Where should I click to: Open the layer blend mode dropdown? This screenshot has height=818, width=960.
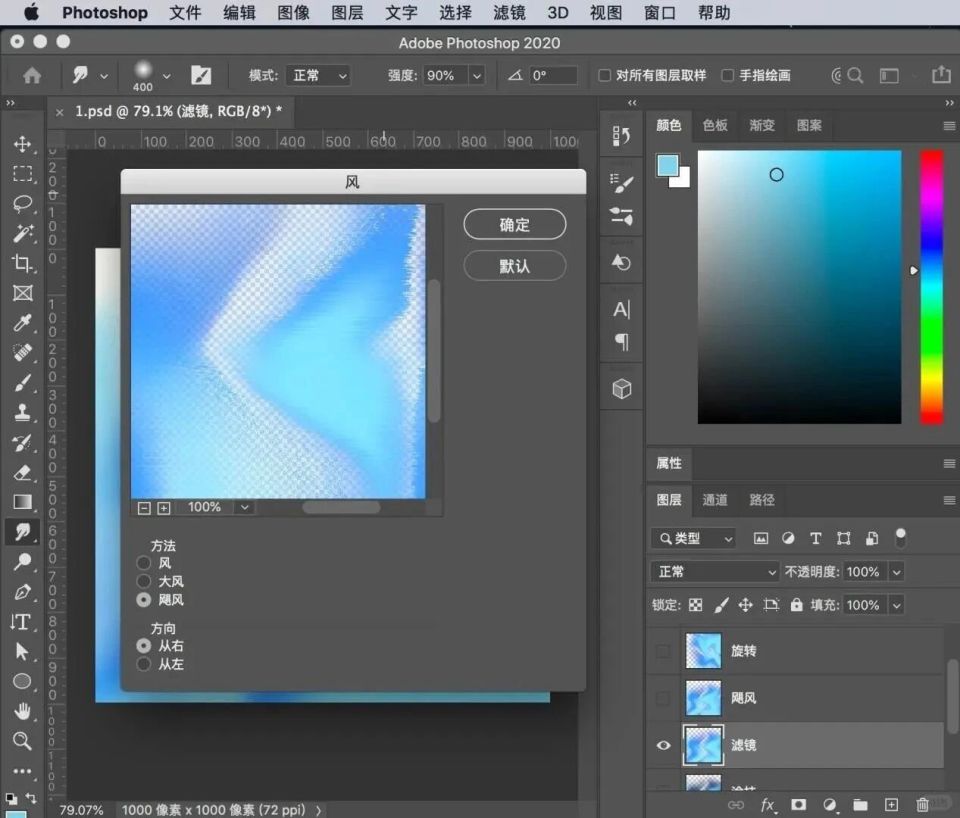click(714, 572)
